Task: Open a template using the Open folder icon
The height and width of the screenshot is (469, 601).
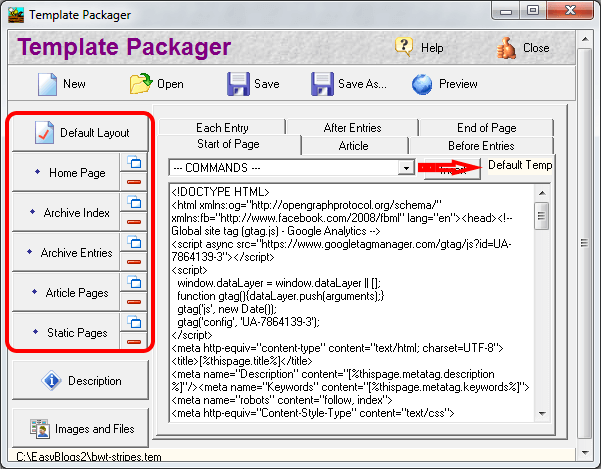Action: pyautogui.click(x=141, y=83)
